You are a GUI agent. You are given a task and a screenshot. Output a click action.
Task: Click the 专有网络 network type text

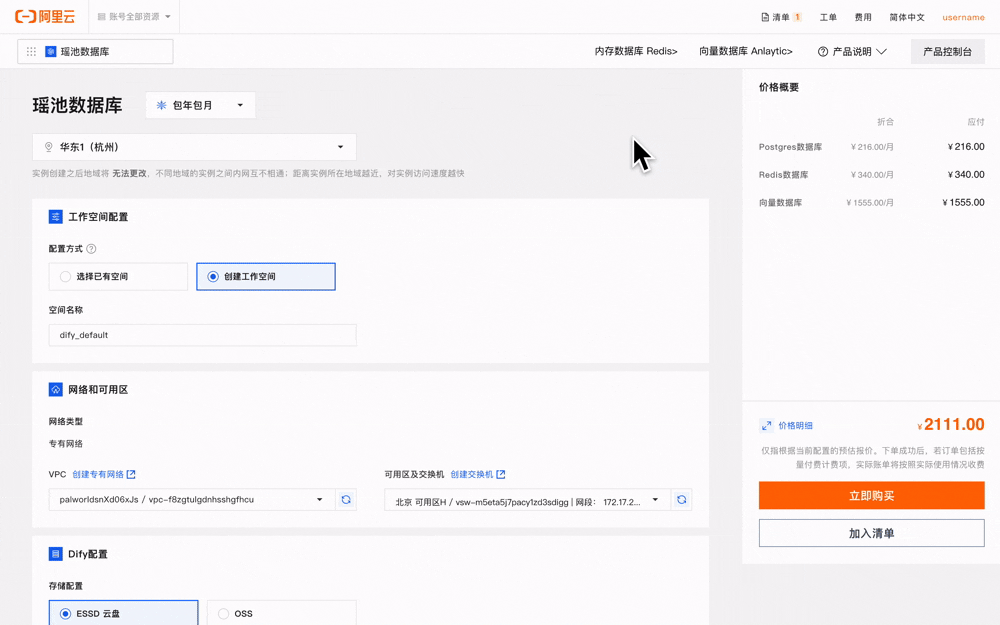(66, 443)
